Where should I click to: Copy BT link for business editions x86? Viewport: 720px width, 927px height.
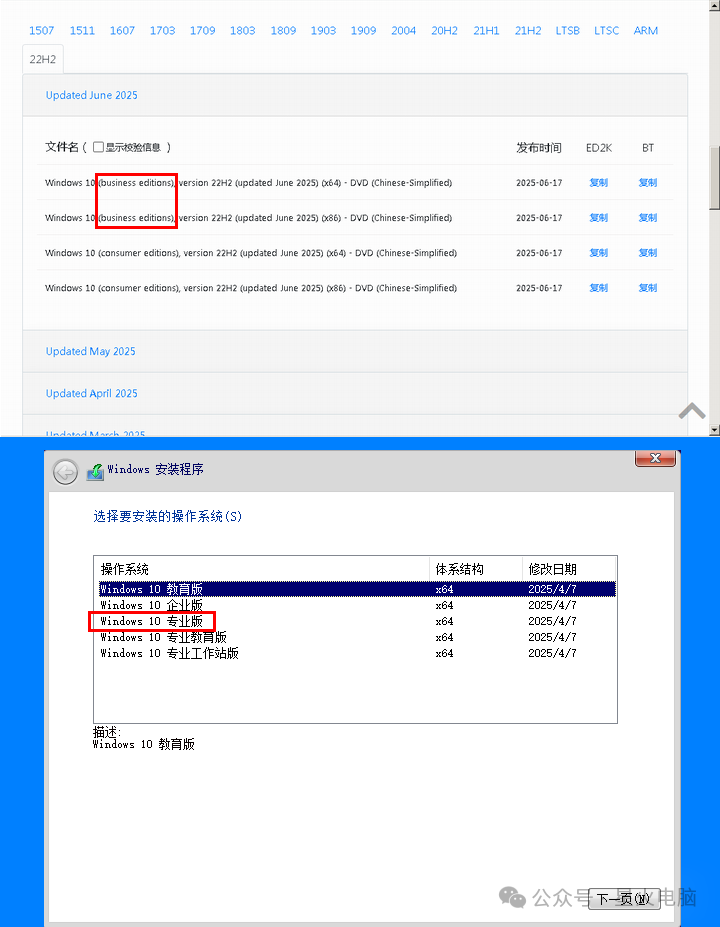point(648,218)
